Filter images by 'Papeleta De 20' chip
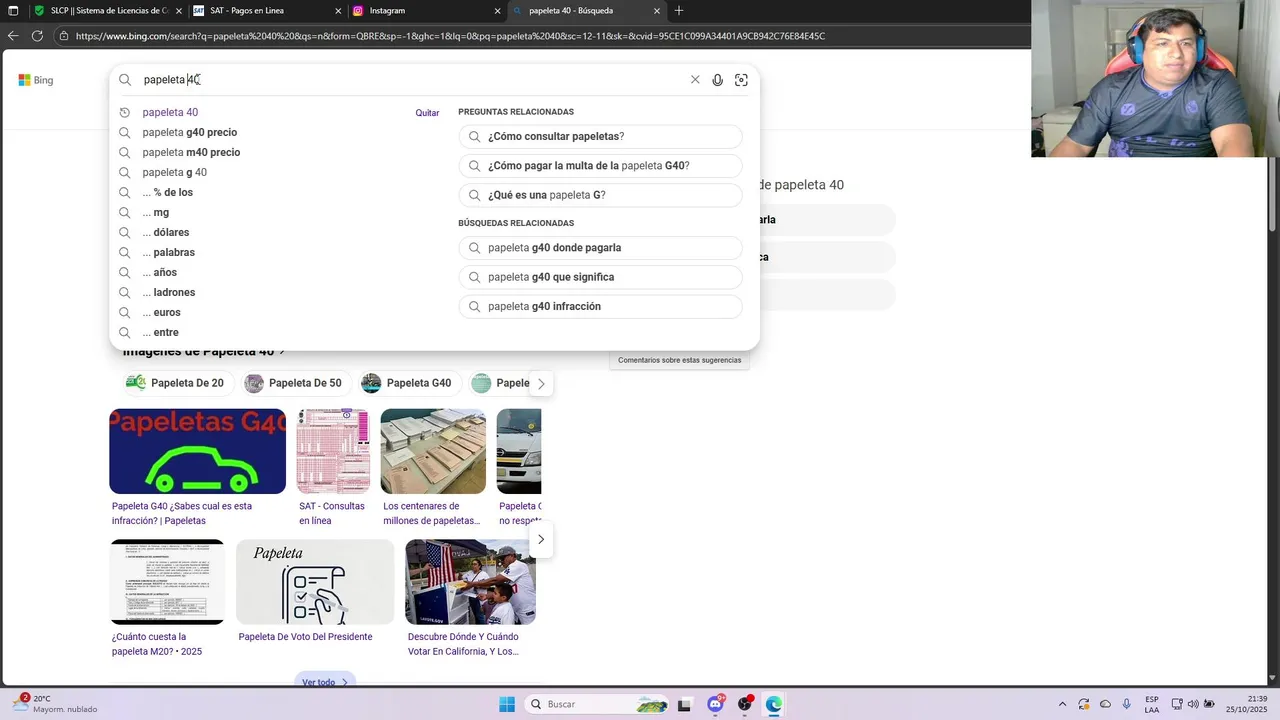Viewport: 1280px width, 720px height. click(179, 383)
